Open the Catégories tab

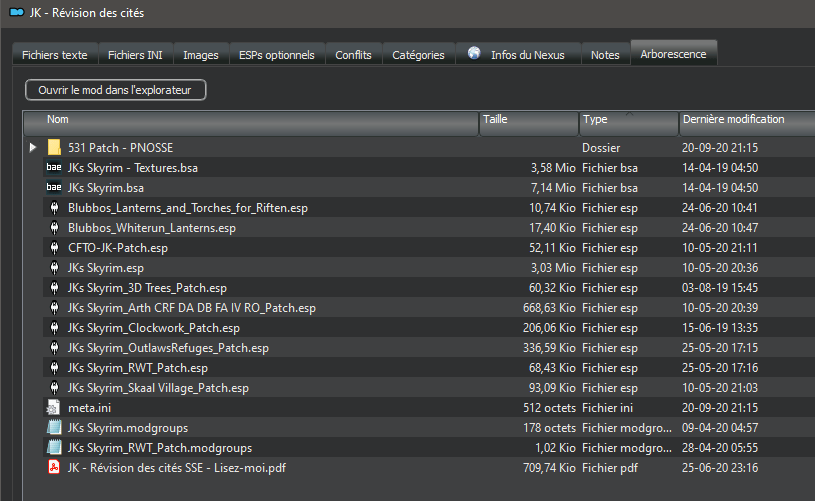pos(418,55)
